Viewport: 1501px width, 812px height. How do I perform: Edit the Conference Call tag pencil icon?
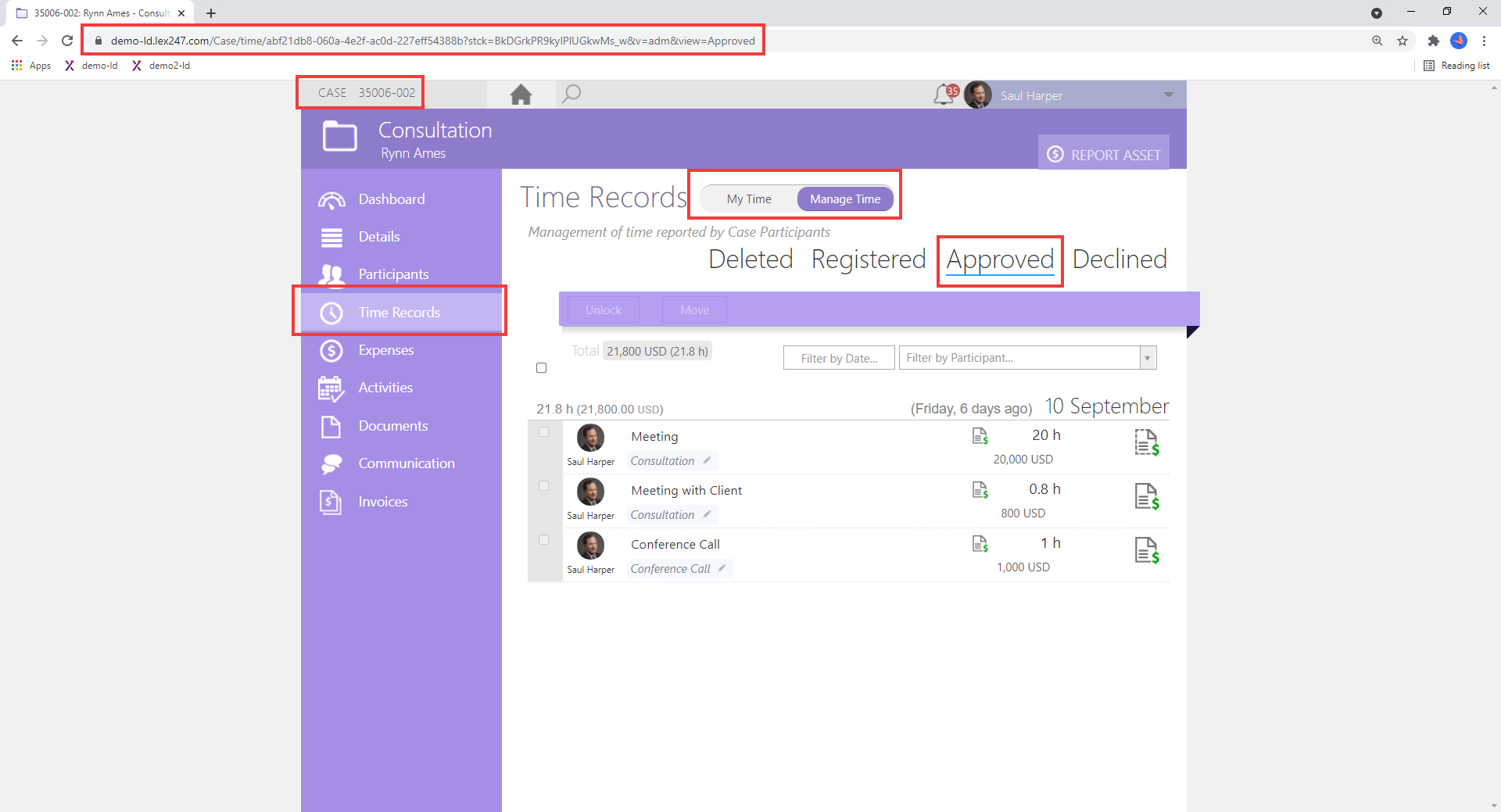[x=722, y=568]
